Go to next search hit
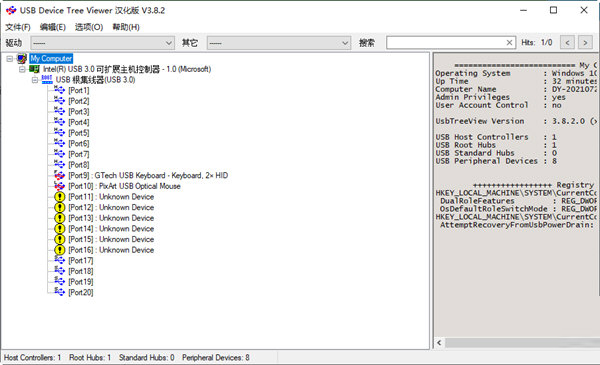Image resolution: width=600 pixels, height=365 pixels. [x=585, y=42]
